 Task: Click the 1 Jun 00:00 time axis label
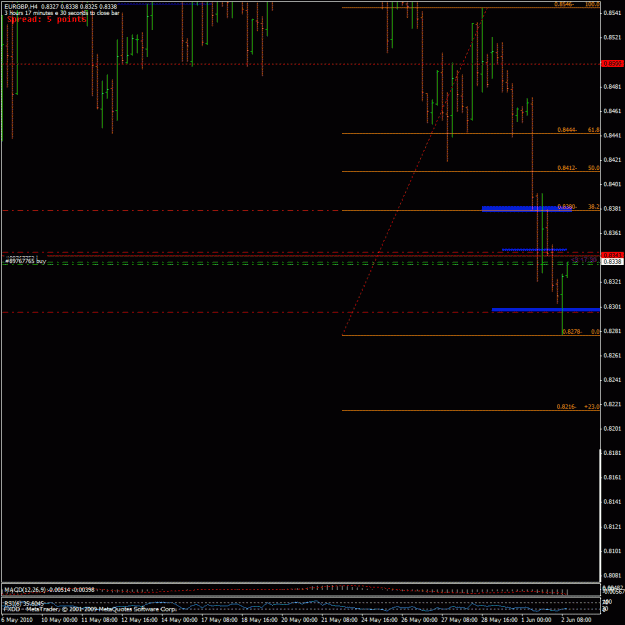(x=537, y=620)
